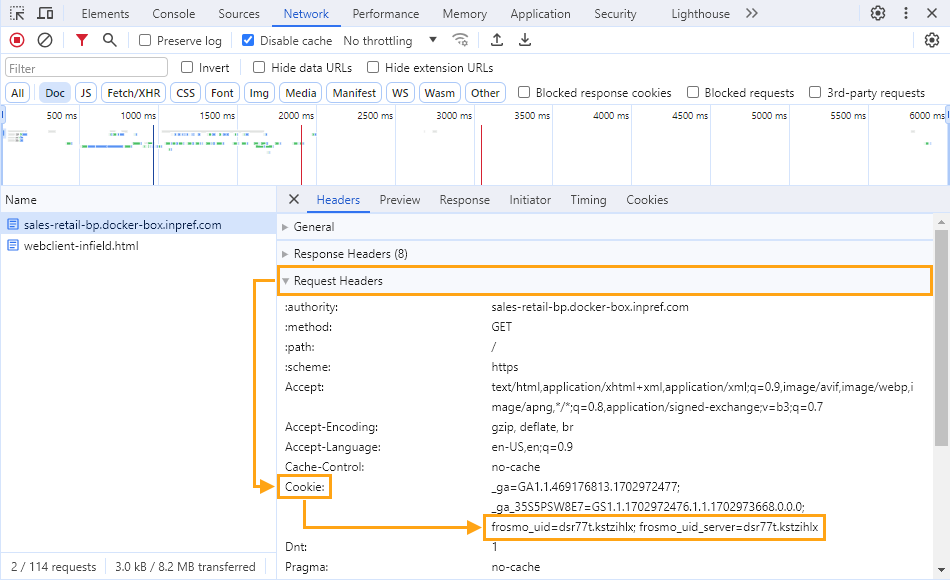Screen dimensions: 950x580
Task: Expand Response Headers (8) section
Action: 350,254
